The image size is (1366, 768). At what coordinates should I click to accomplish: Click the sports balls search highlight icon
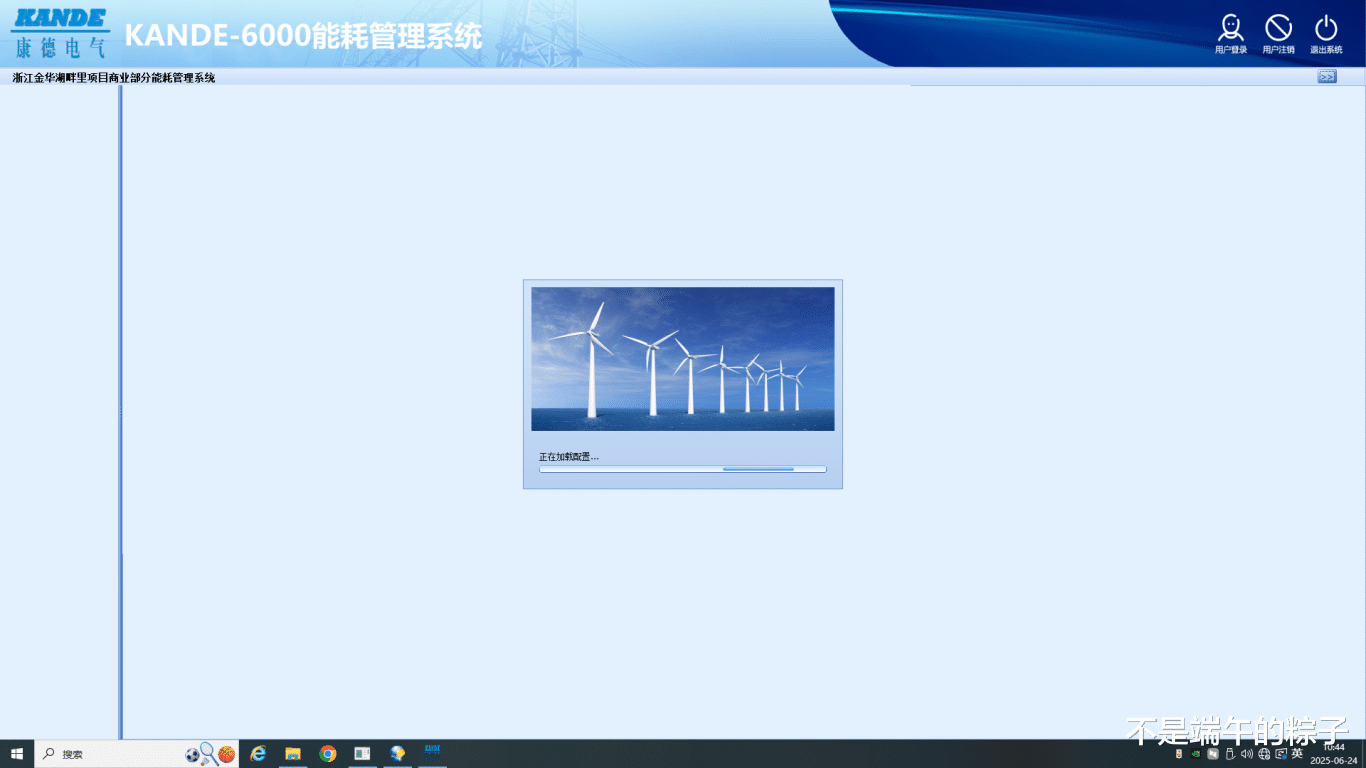tap(210, 754)
